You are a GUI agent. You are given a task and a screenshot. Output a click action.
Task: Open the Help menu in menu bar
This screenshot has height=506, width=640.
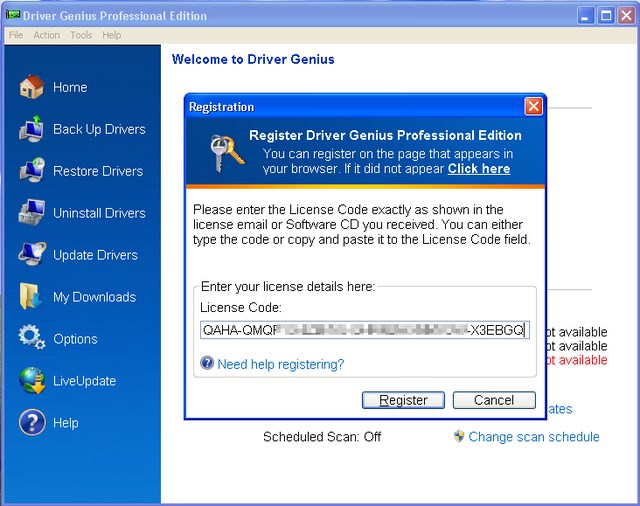pos(111,35)
